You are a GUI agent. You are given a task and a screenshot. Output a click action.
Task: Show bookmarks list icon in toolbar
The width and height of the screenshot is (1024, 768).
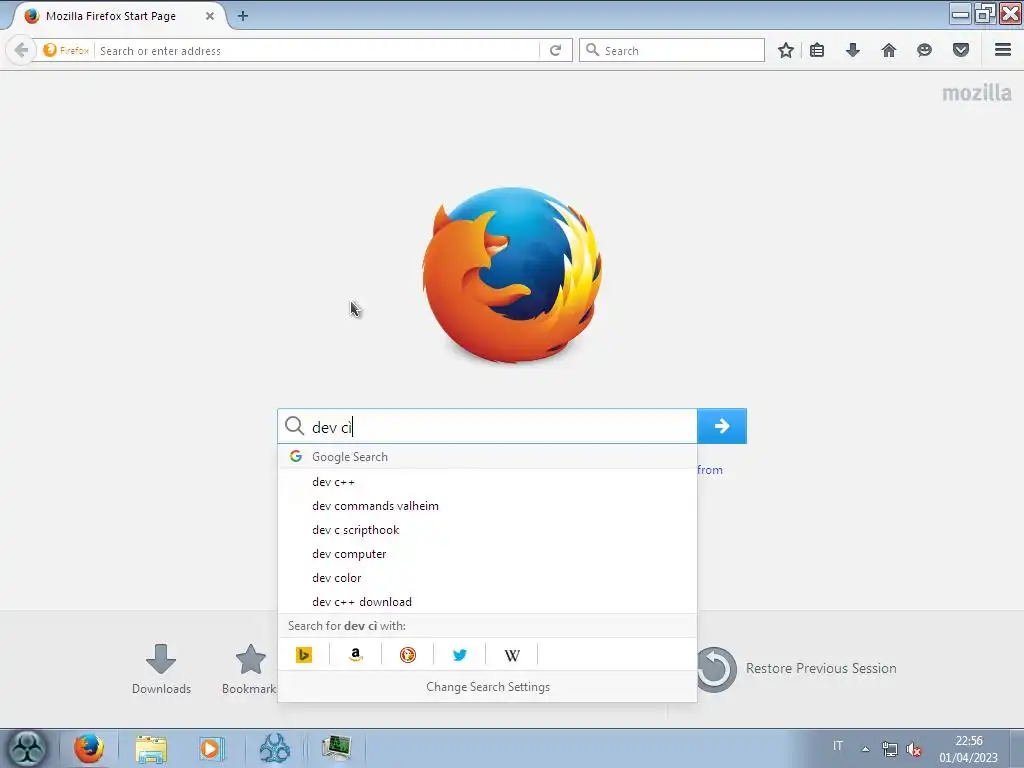[817, 50]
